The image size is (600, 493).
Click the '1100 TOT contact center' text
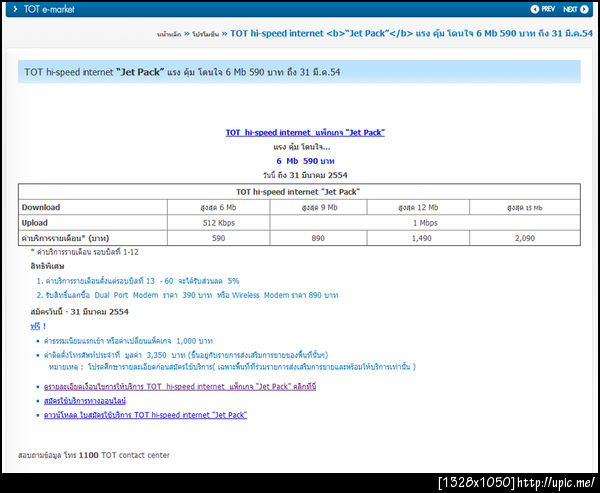(x=124, y=455)
